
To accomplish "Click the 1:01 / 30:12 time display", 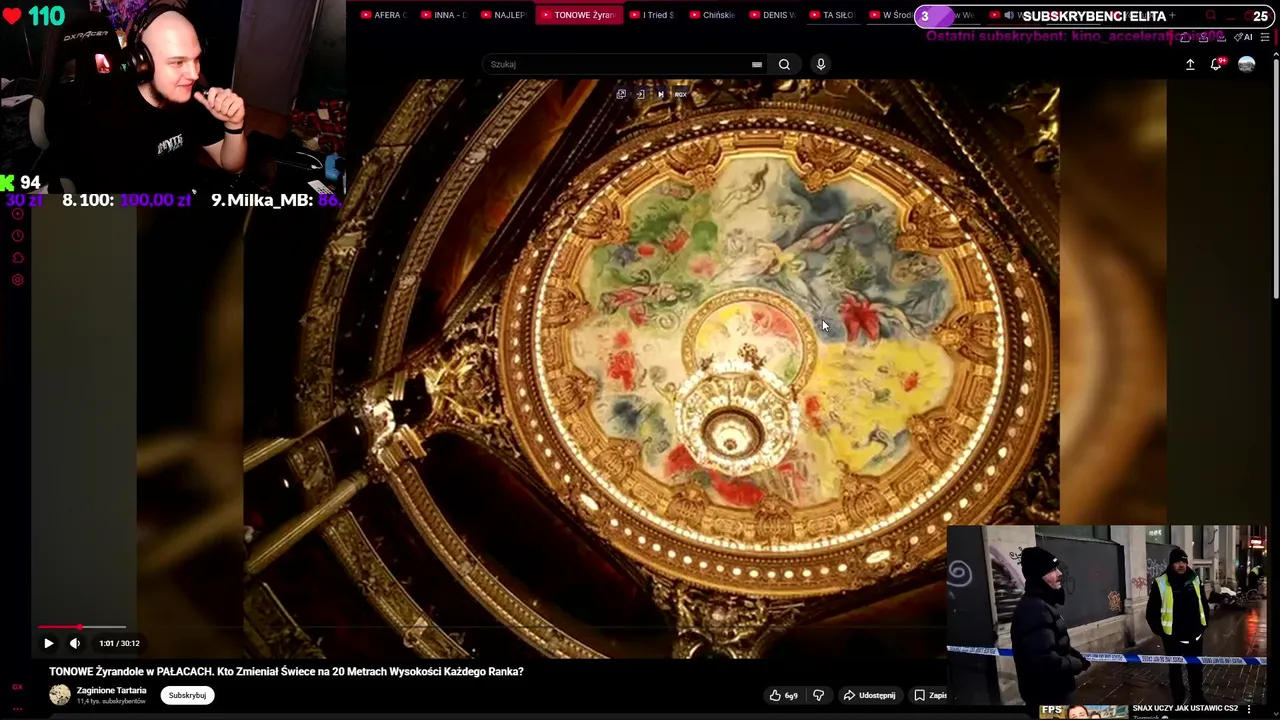I will coord(119,643).
